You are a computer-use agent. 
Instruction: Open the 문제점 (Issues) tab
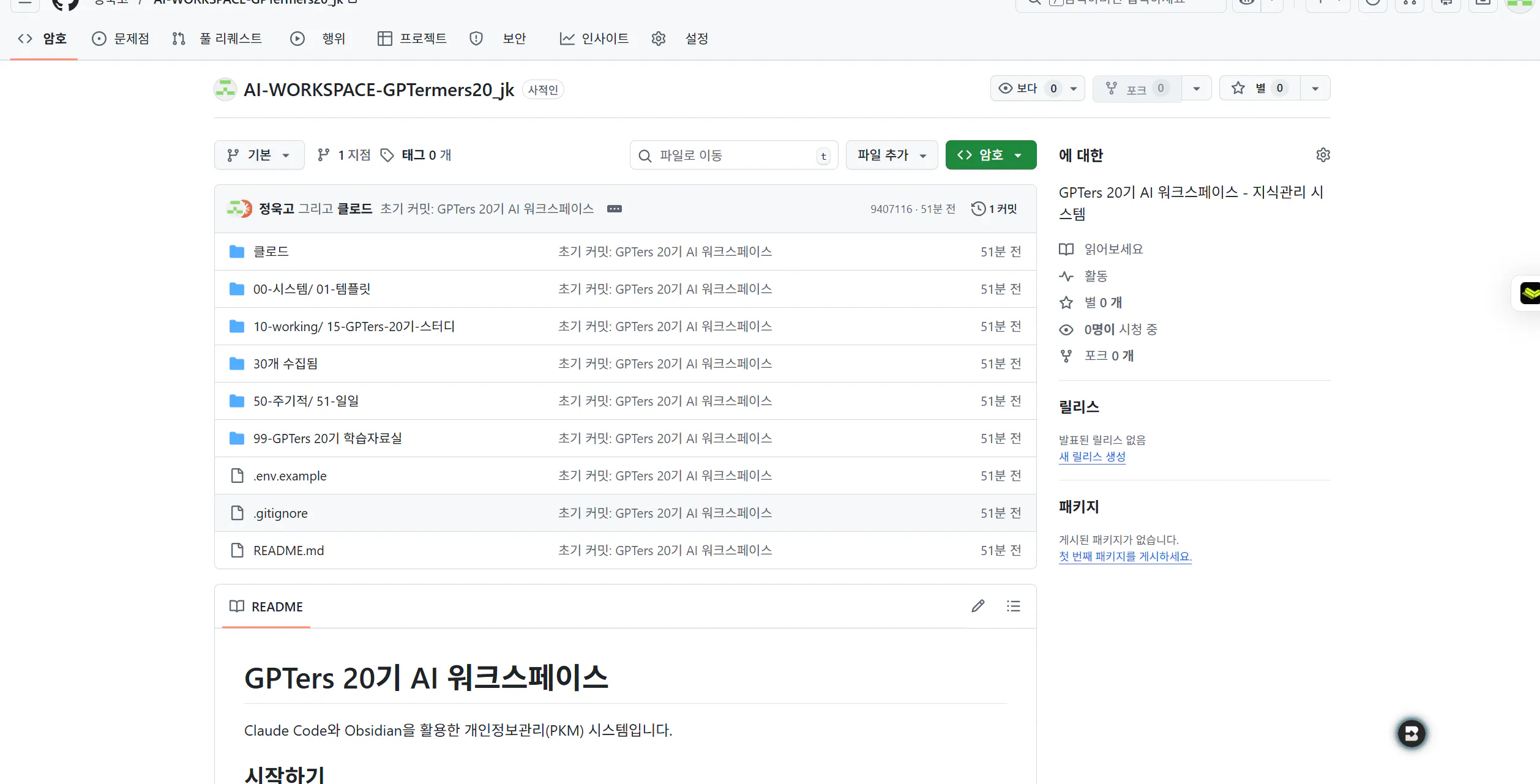121,39
